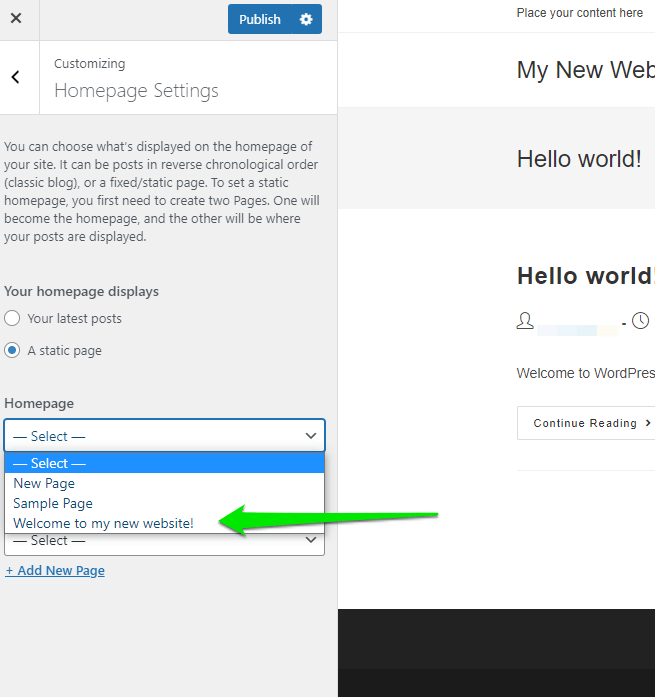The image size is (655, 697).
Task: Click the author user icon in preview
Action: tap(525, 320)
